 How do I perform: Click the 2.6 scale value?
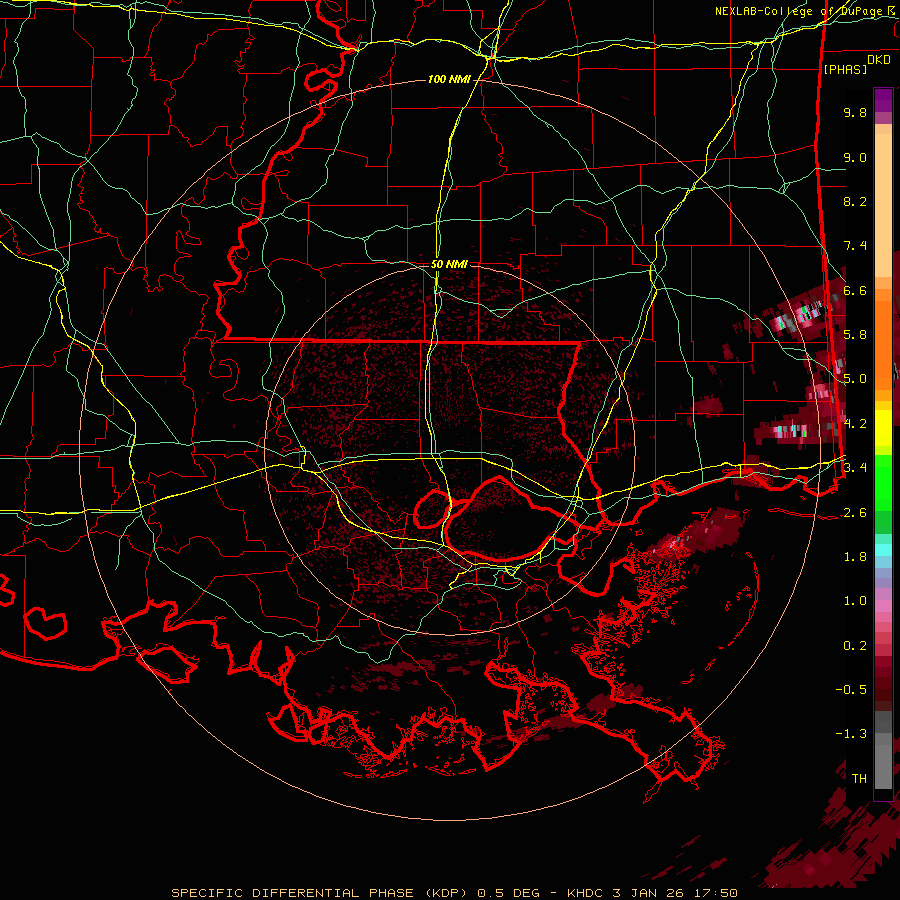855,513
